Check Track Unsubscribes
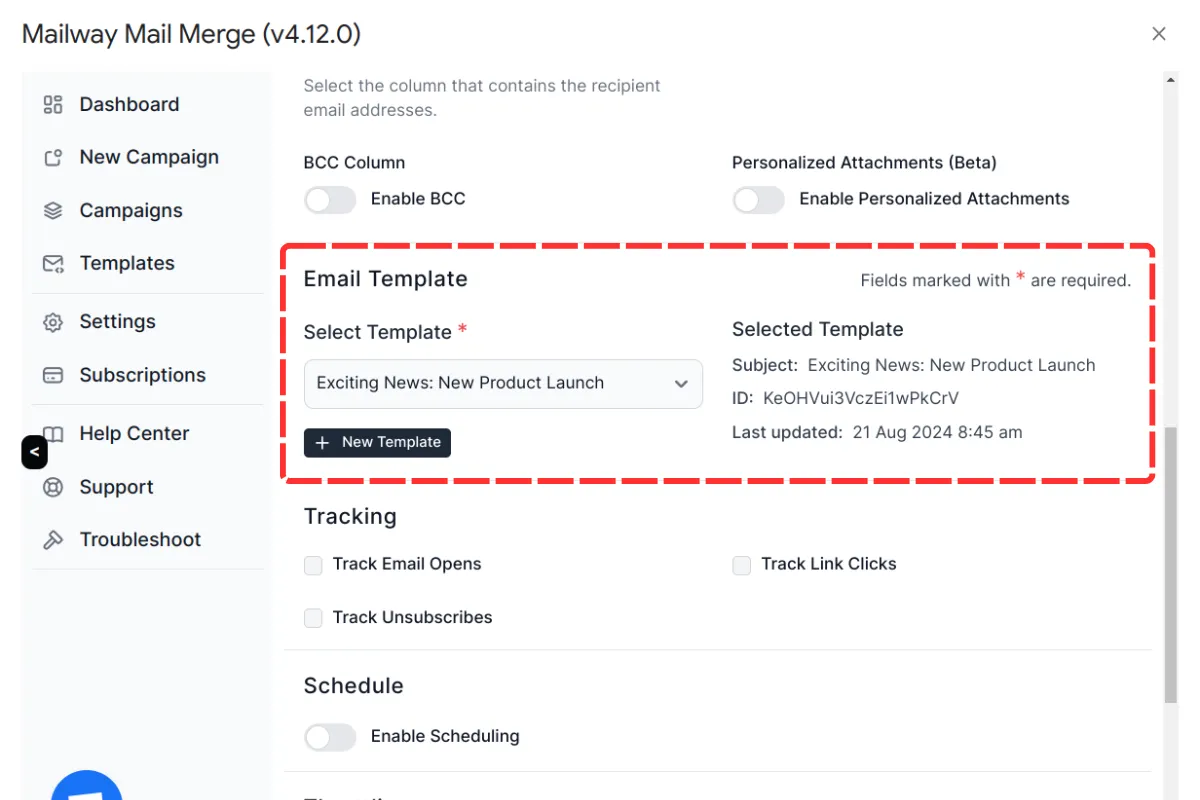Image resolution: width=1200 pixels, height=800 pixels. [x=313, y=618]
